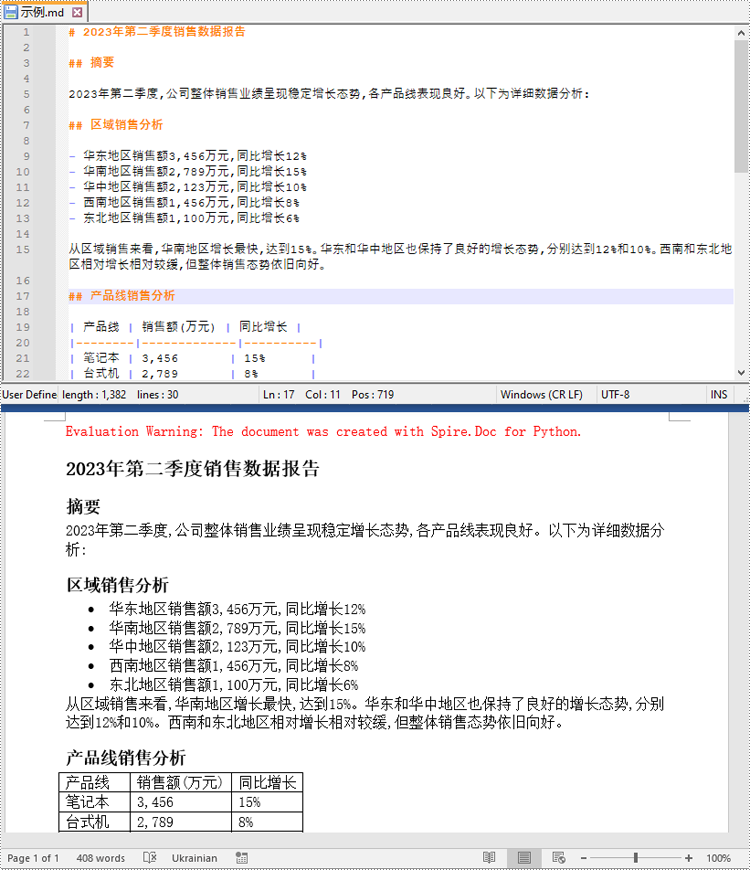This screenshot has height=870, width=750.
Task: Click line number 1 in the gutter
Action: tap(26, 32)
